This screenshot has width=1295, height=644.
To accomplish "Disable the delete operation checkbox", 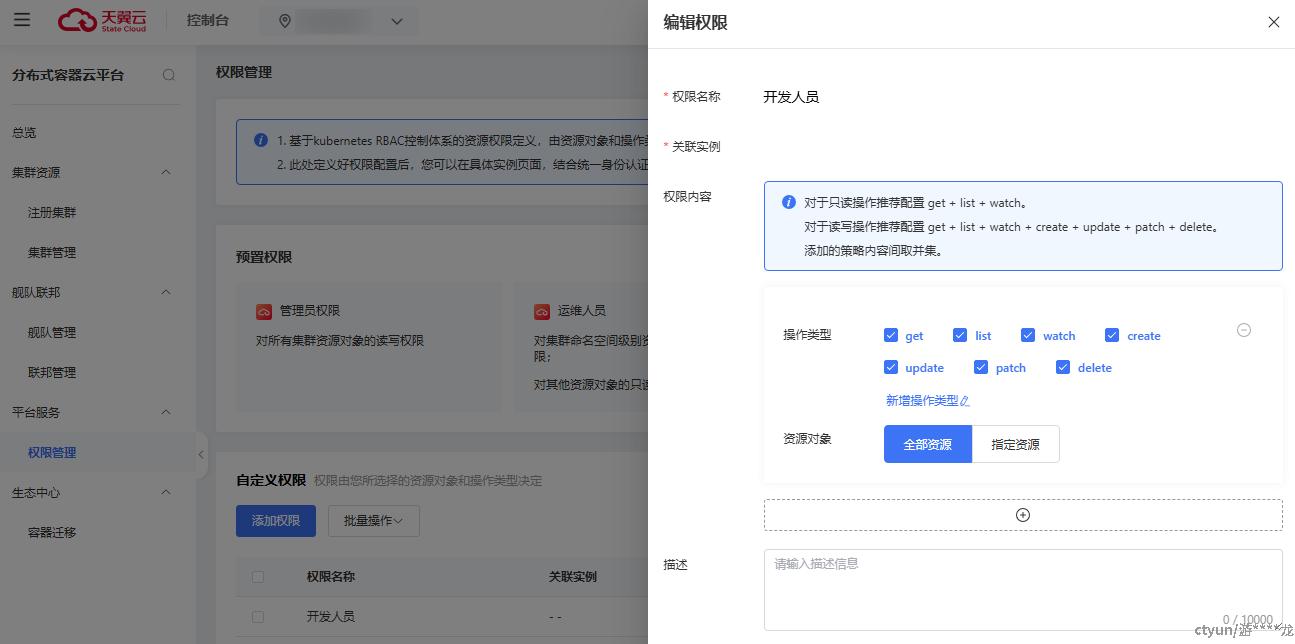I will 1063,367.
